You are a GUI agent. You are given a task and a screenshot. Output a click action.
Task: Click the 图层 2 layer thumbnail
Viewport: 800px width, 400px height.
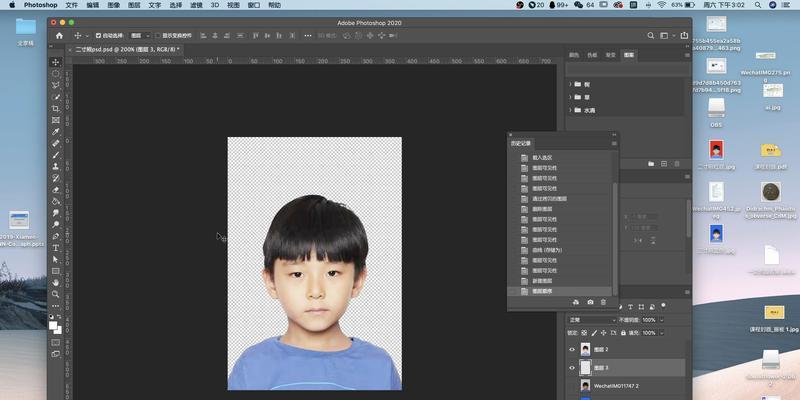585,349
